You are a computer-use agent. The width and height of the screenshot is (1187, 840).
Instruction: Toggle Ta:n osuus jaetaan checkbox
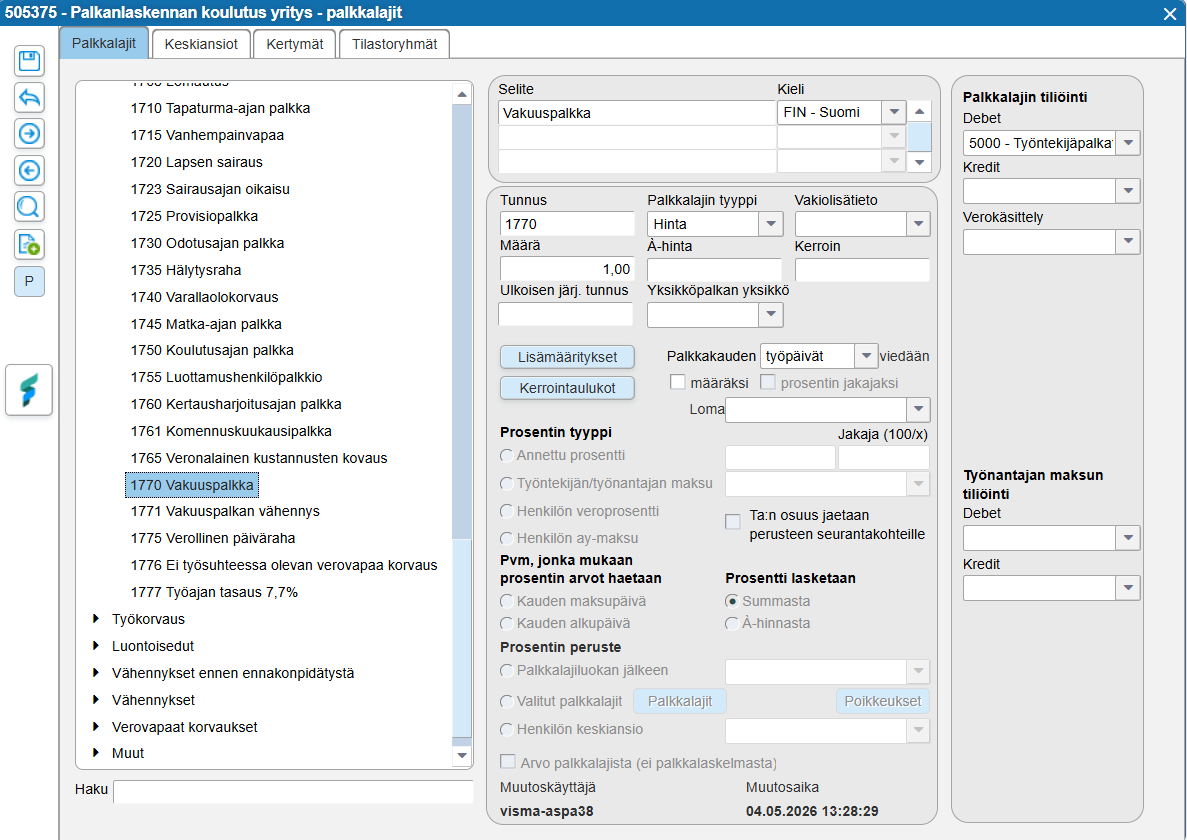733,521
